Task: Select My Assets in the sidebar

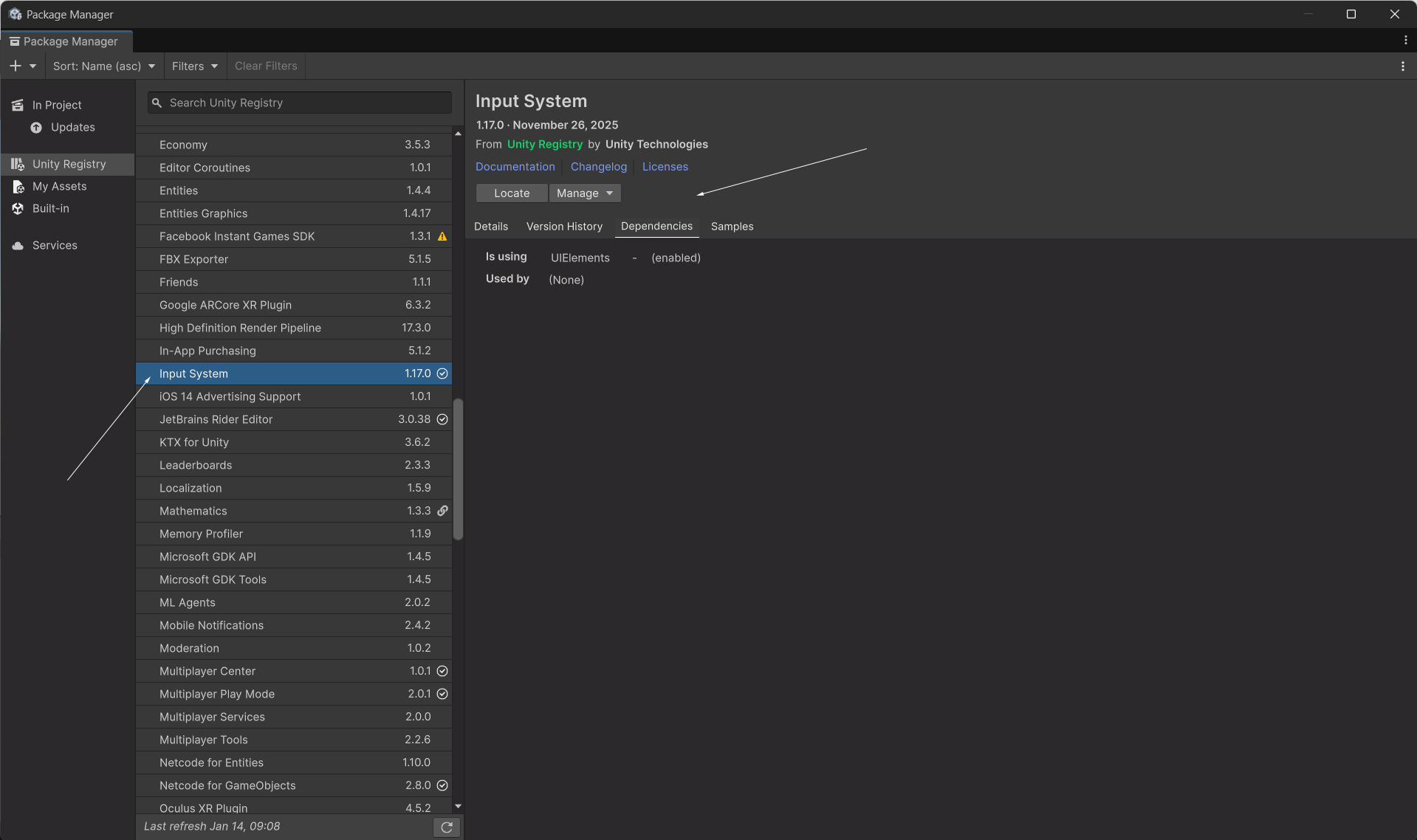Action: 59,187
